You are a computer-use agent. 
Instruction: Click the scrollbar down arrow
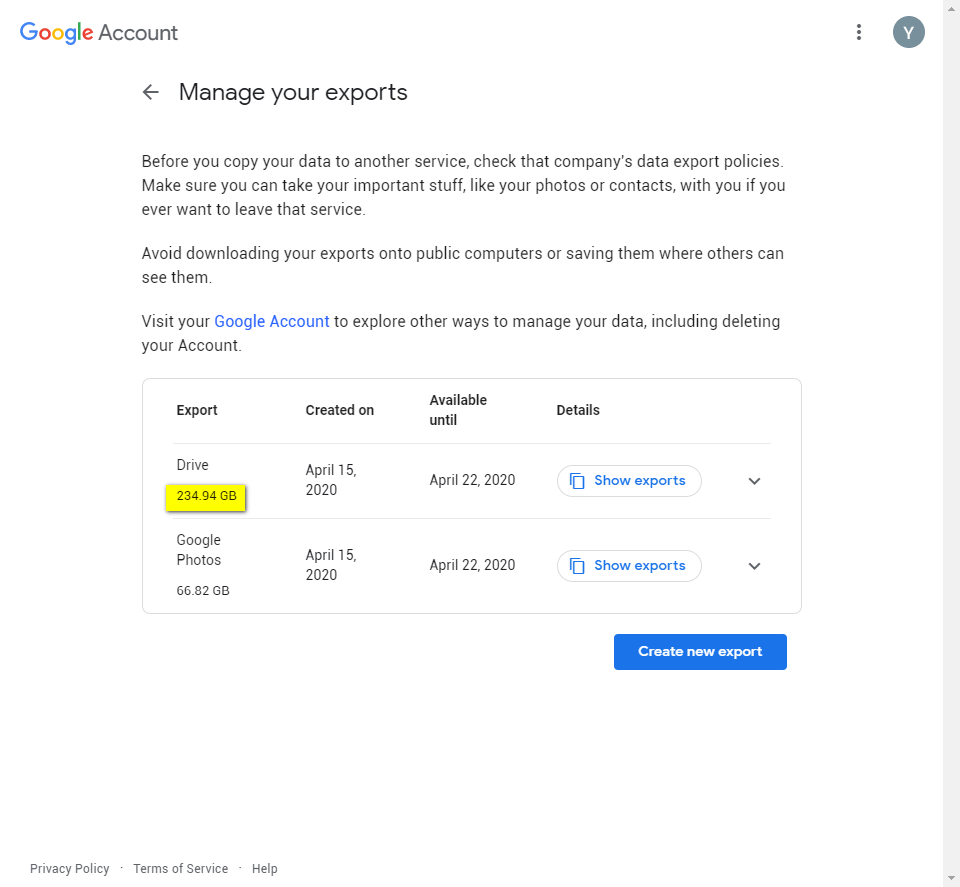[951, 879]
